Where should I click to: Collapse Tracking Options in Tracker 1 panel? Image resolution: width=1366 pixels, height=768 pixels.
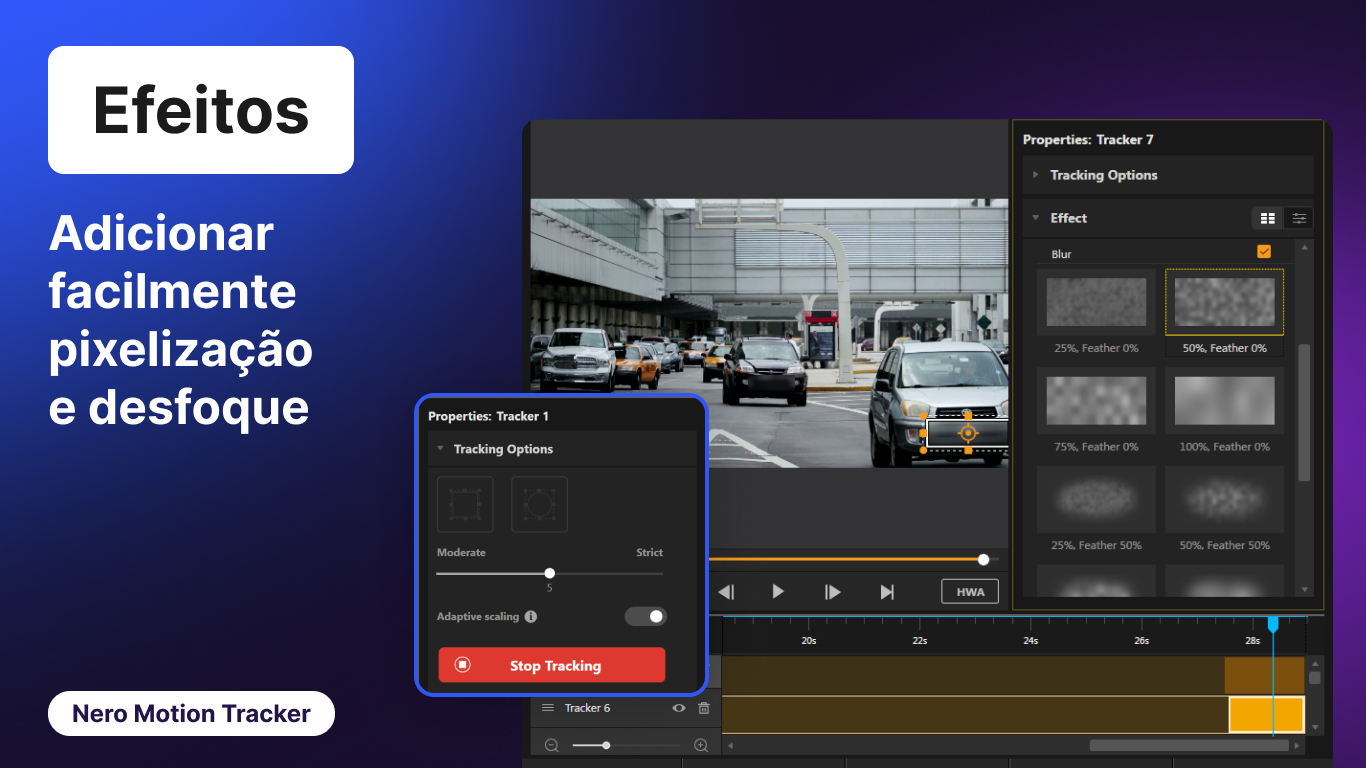coord(440,449)
